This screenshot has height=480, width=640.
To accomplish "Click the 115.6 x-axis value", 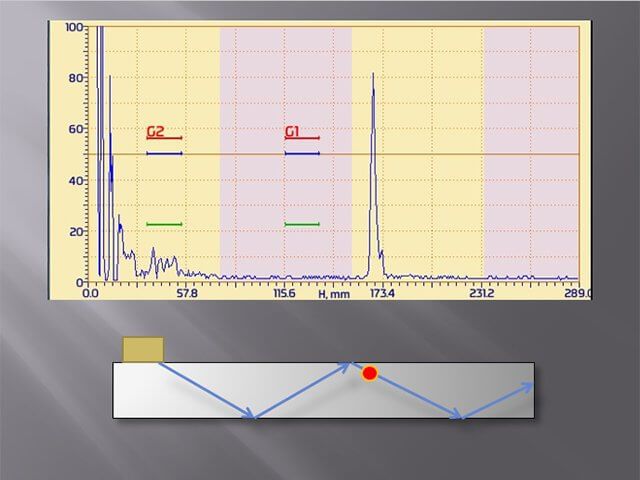I will (x=284, y=294).
